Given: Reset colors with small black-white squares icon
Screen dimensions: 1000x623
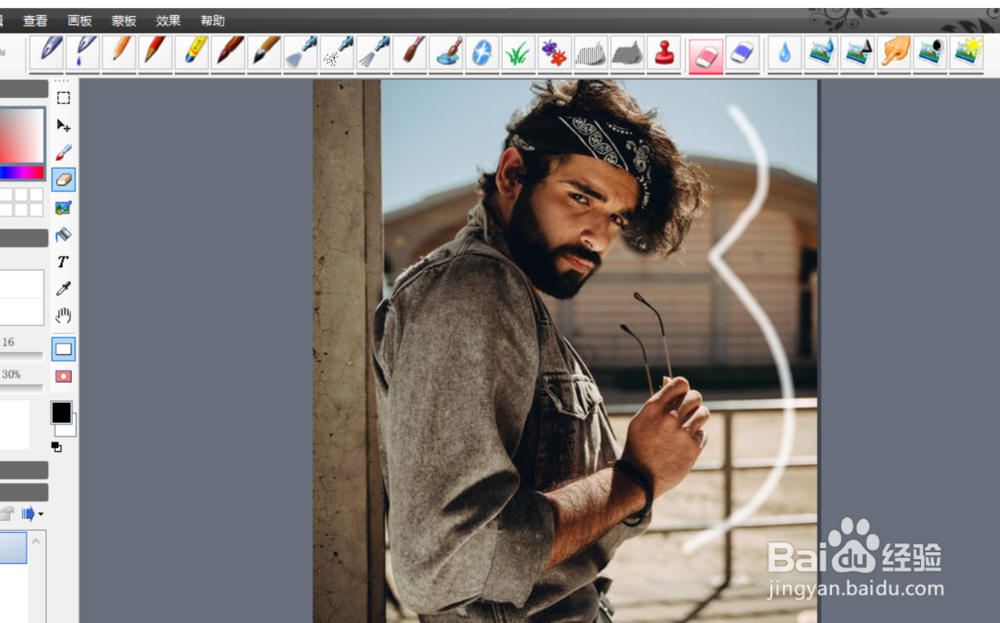Looking at the screenshot, I should point(57,448).
